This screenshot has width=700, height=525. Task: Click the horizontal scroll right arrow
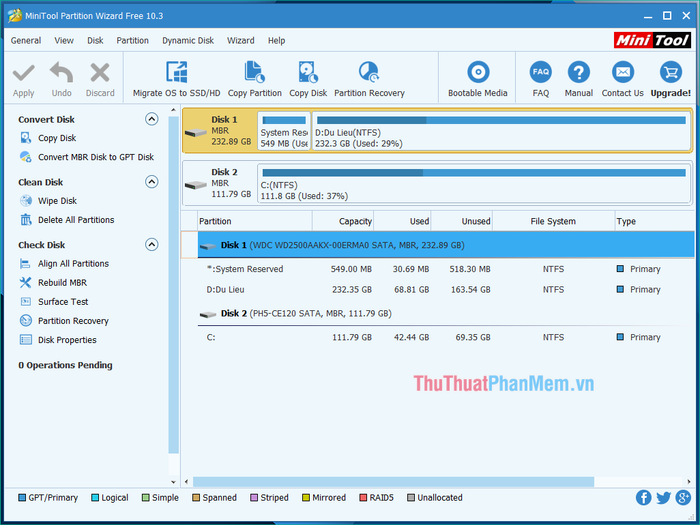(x=689, y=482)
